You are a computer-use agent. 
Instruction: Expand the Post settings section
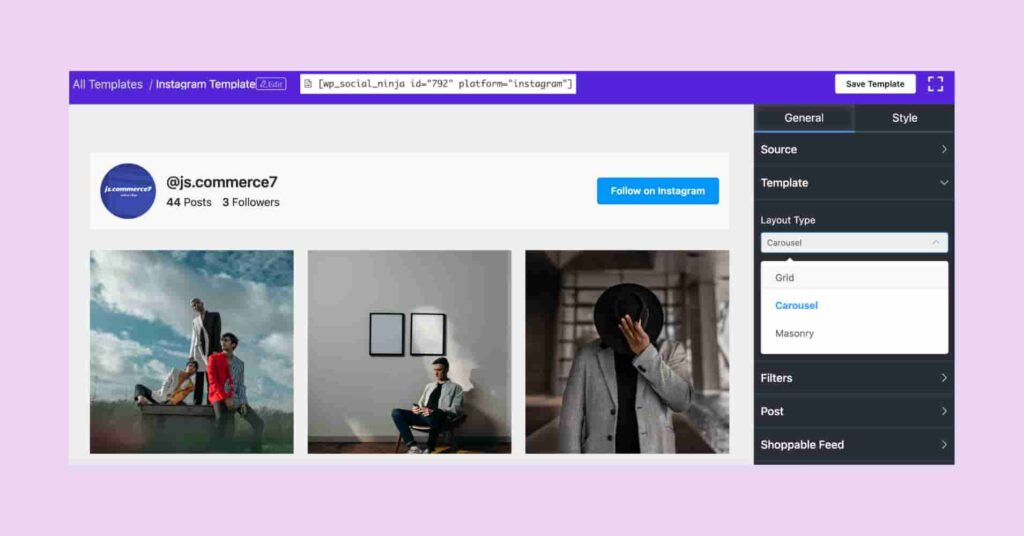click(854, 411)
